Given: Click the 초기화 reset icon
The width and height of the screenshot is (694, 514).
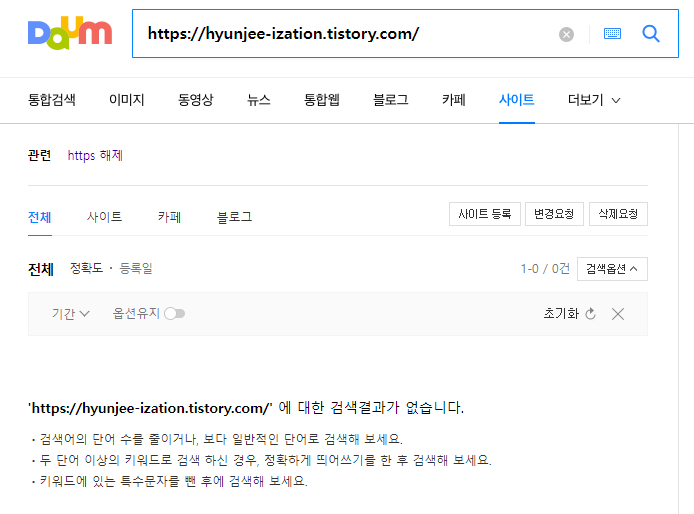Looking at the screenshot, I should pyautogui.click(x=590, y=314).
